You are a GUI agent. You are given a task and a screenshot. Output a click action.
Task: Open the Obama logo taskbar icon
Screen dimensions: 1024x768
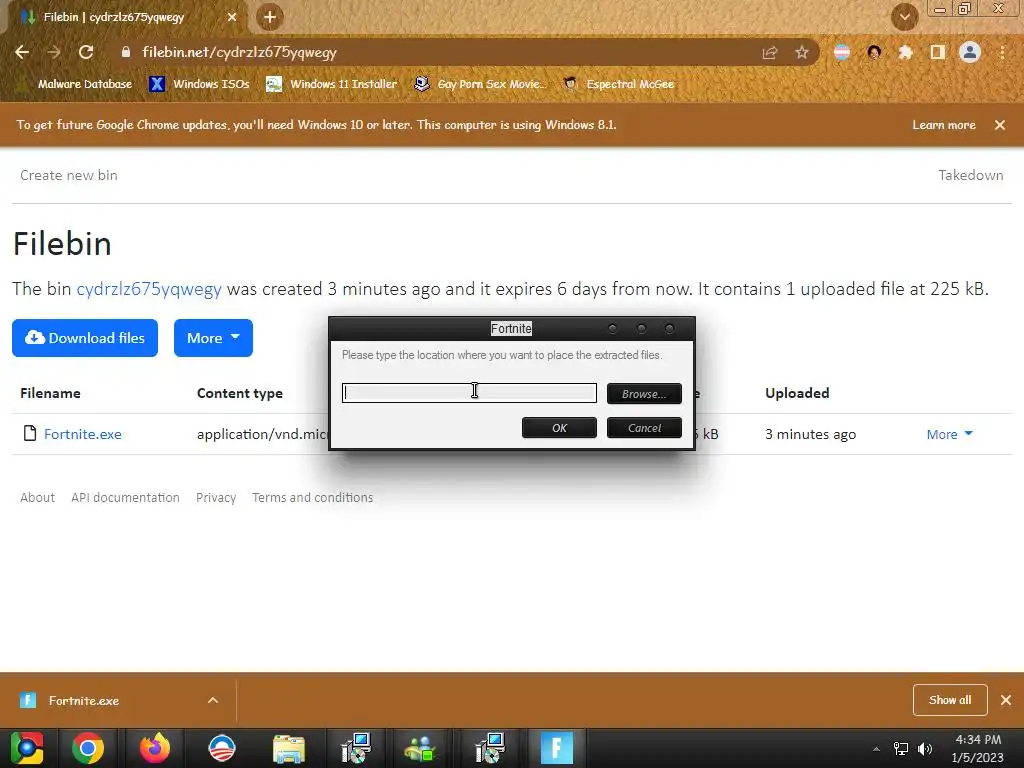click(221, 748)
